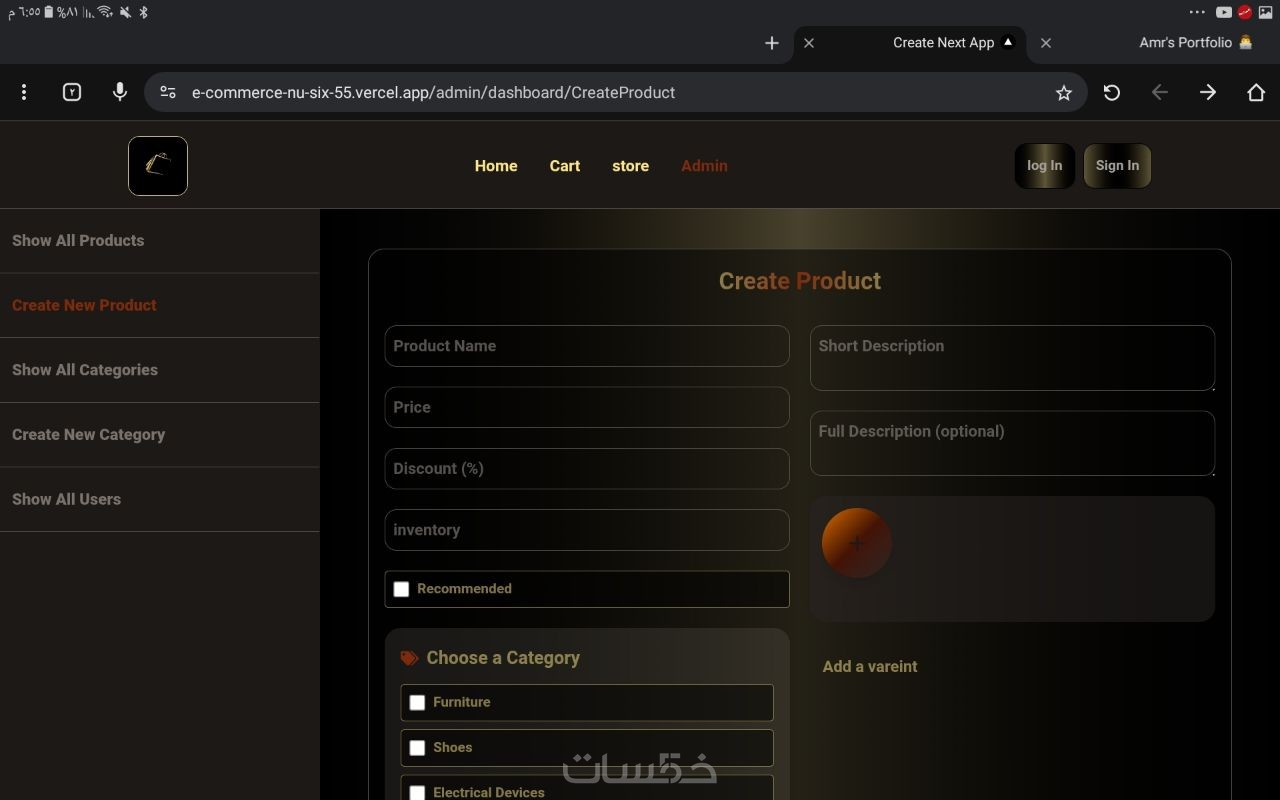Click into the Short Description box
The height and width of the screenshot is (800, 1280).
(x=1012, y=358)
